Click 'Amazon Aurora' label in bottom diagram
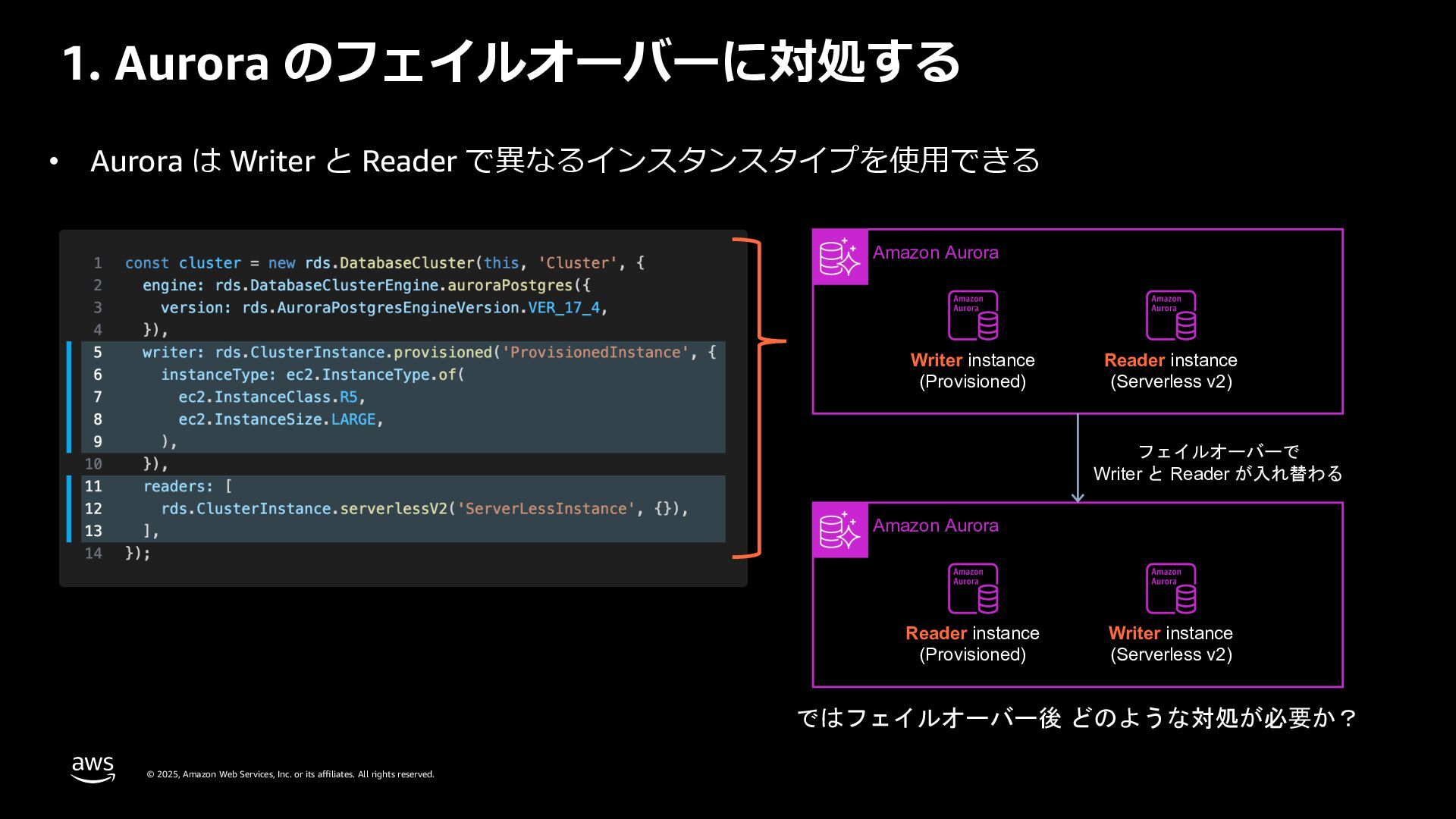 (x=936, y=526)
